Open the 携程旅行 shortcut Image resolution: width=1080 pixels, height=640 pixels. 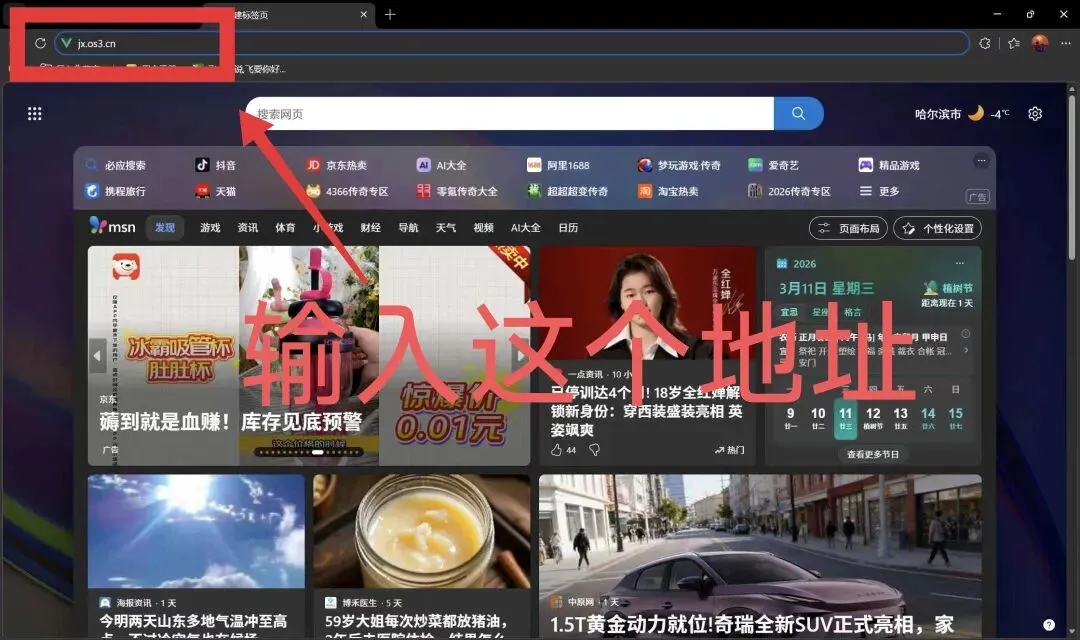(x=116, y=191)
